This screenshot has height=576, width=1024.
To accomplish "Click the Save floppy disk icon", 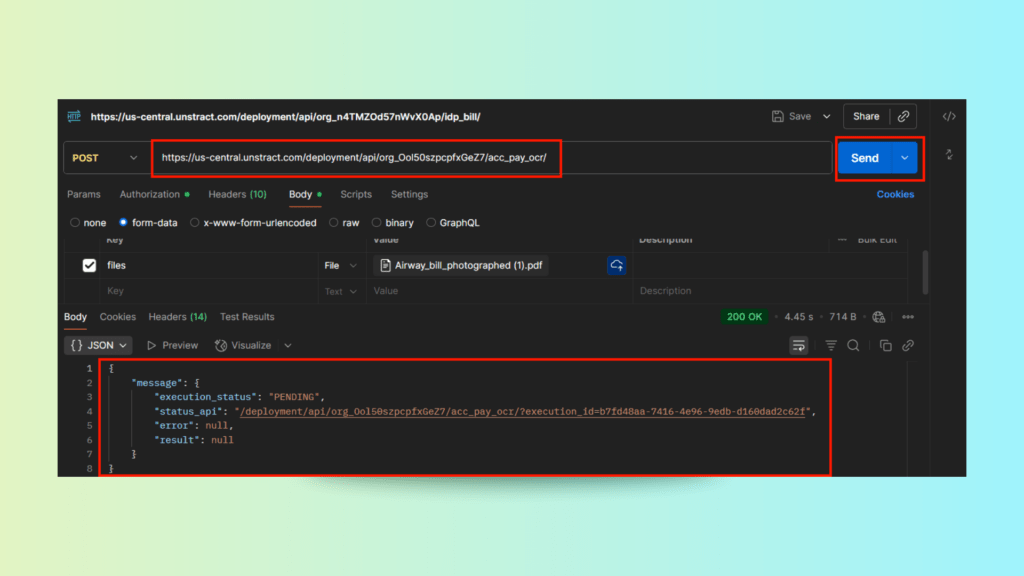I will pos(778,116).
